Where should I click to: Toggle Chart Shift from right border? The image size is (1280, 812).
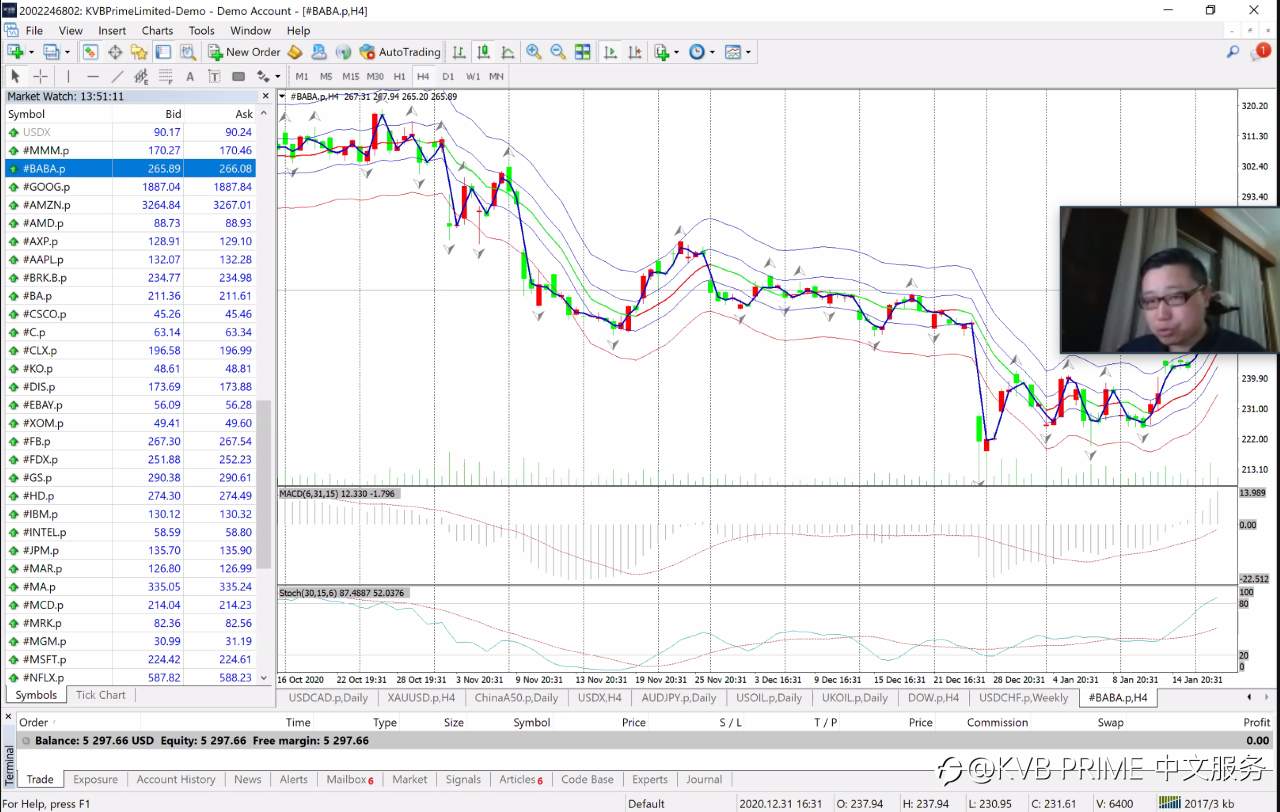pos(634,51)
